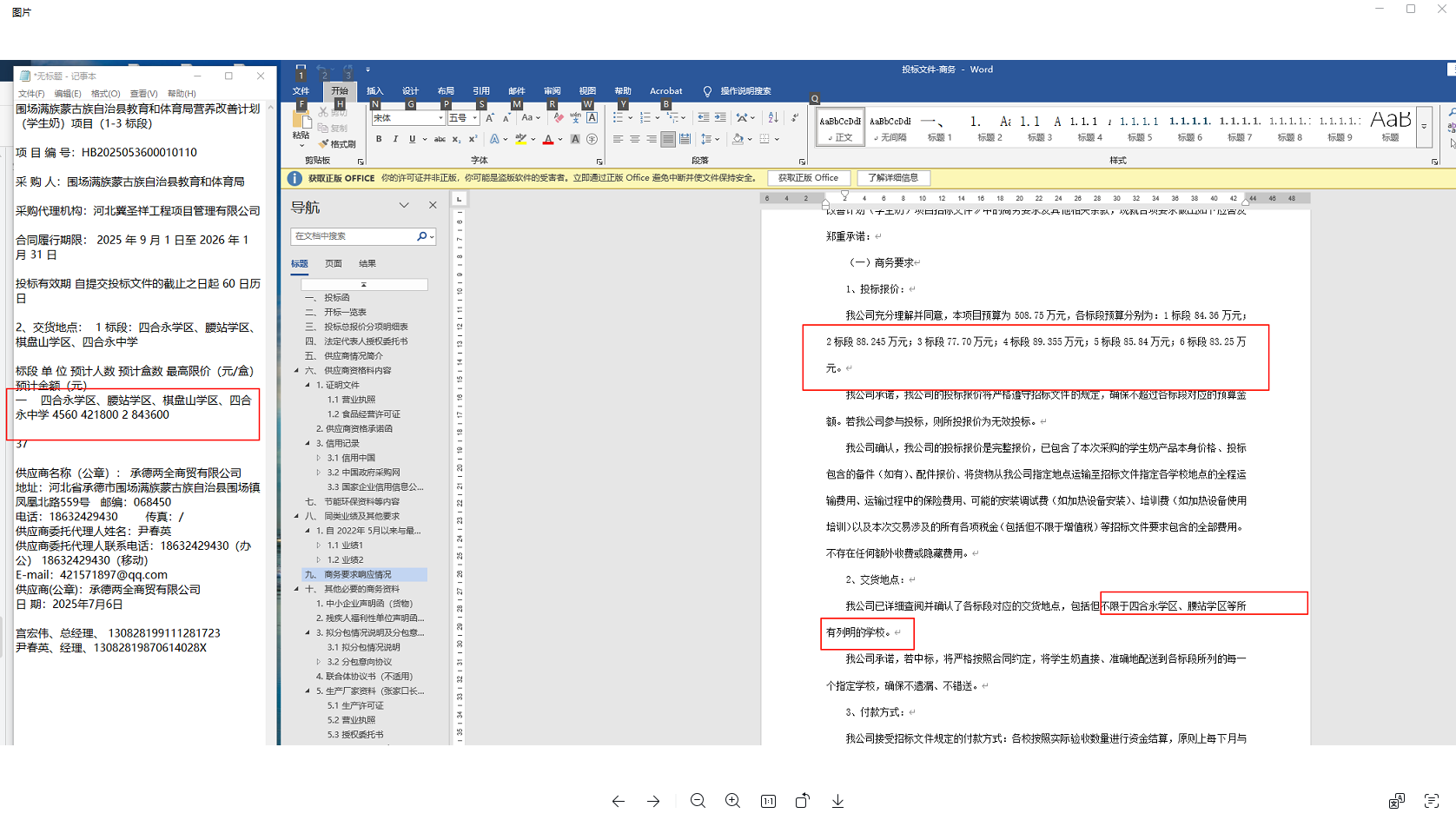Switch navigation pane to 页面 tab
This screenshot has height=820, width=1456.
(334, 263)
